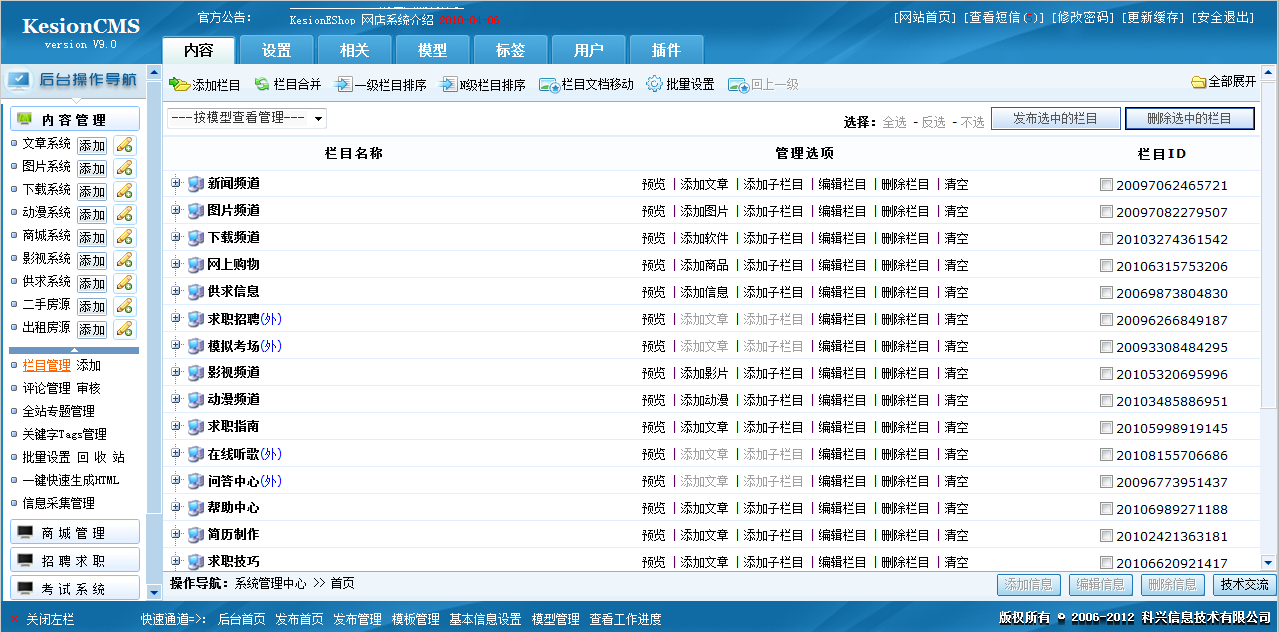Expand the 求职指南 tree node

(176, 426)
